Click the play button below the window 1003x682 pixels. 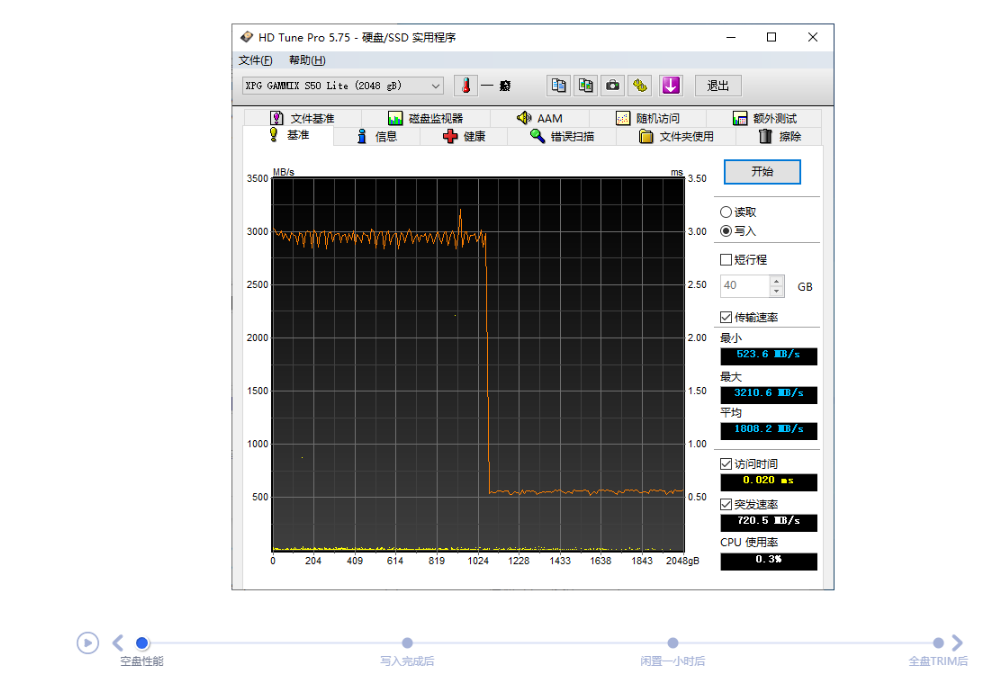[x=88, y=643]
